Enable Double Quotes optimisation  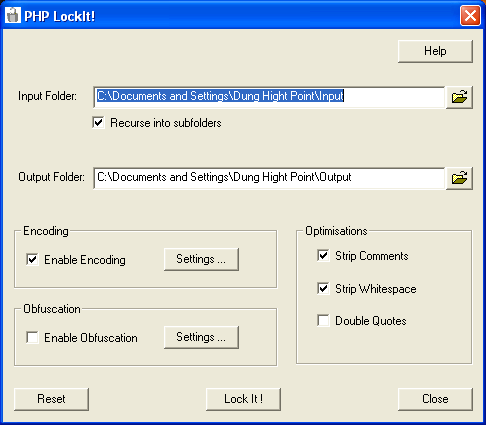pos(323,321)
